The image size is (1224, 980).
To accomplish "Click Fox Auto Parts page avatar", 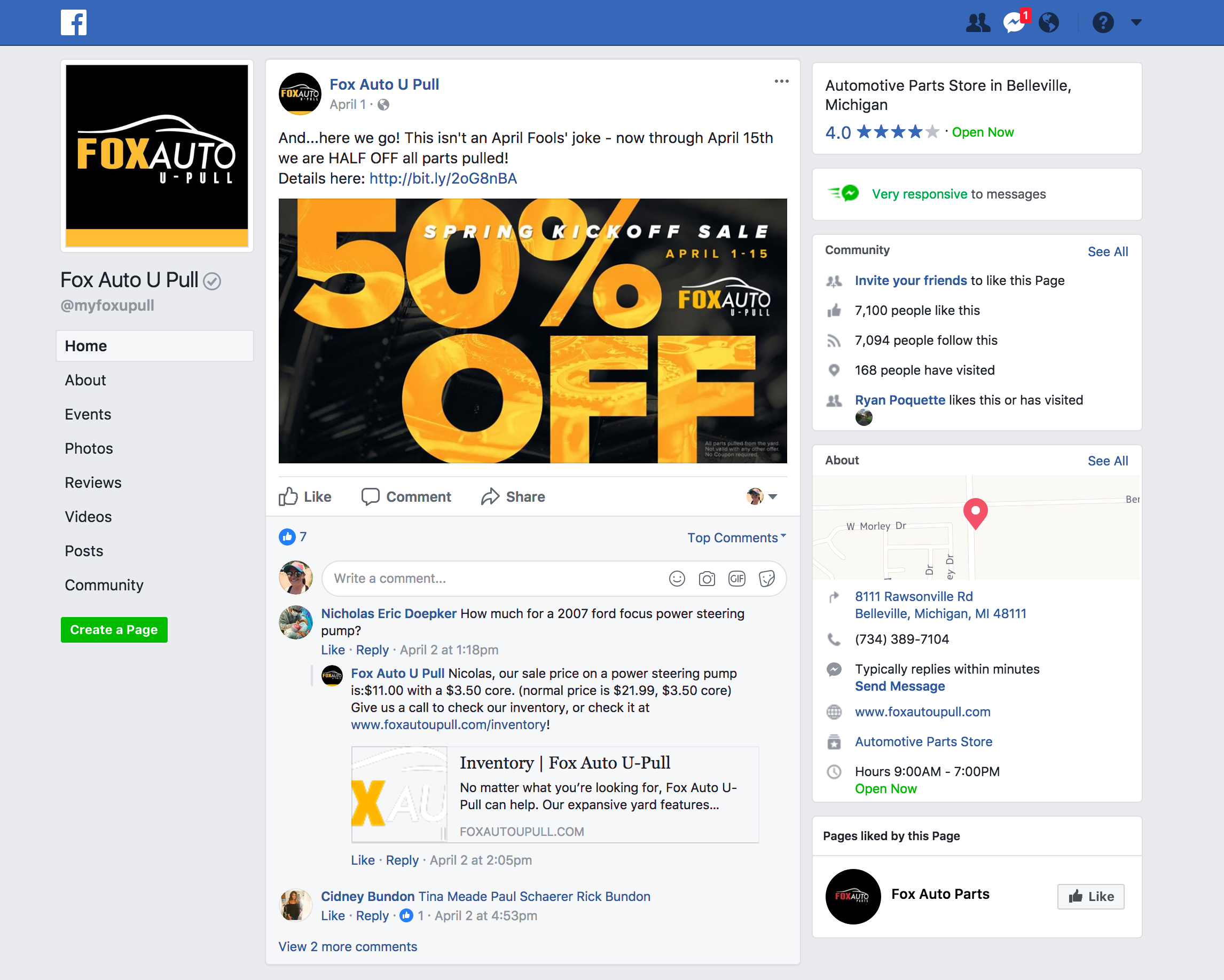I will pos(853,897).
